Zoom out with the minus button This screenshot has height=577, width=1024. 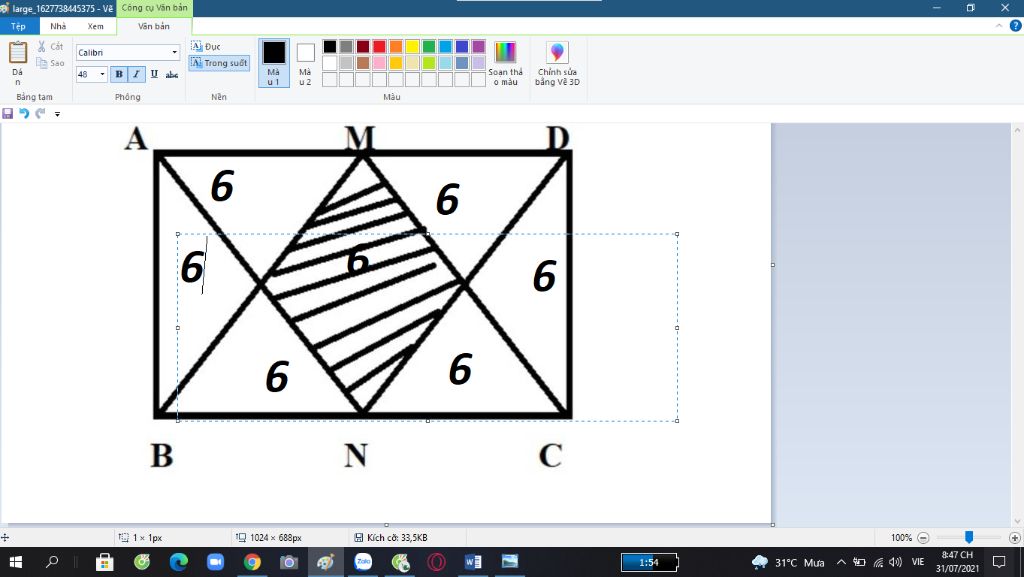pyautogui.click(x=923, y=538)
